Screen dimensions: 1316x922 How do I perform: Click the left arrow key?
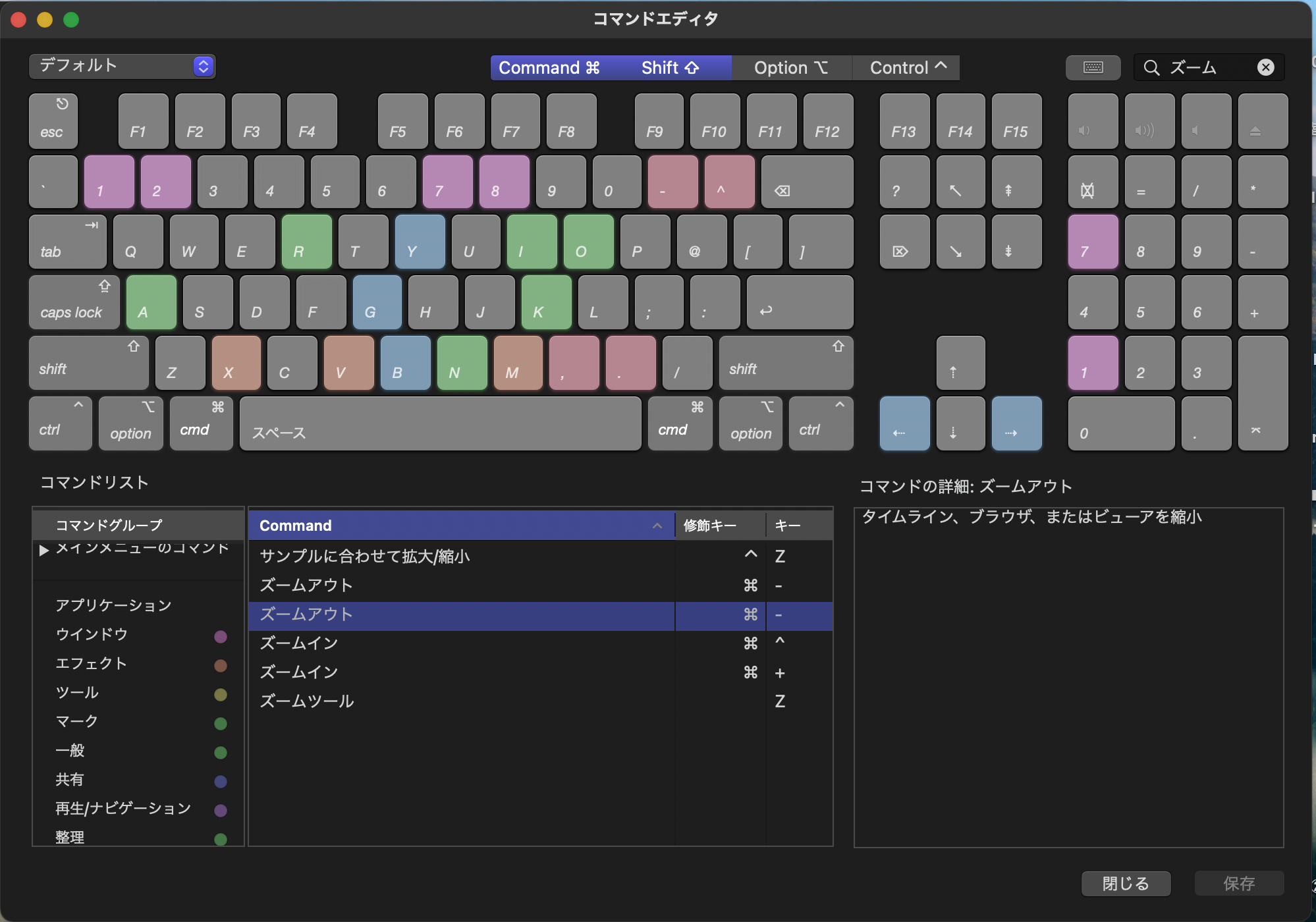click(x=904, y=423)
